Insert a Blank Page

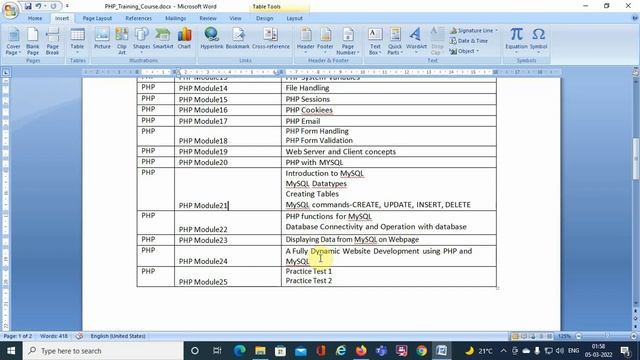point(33,41)
